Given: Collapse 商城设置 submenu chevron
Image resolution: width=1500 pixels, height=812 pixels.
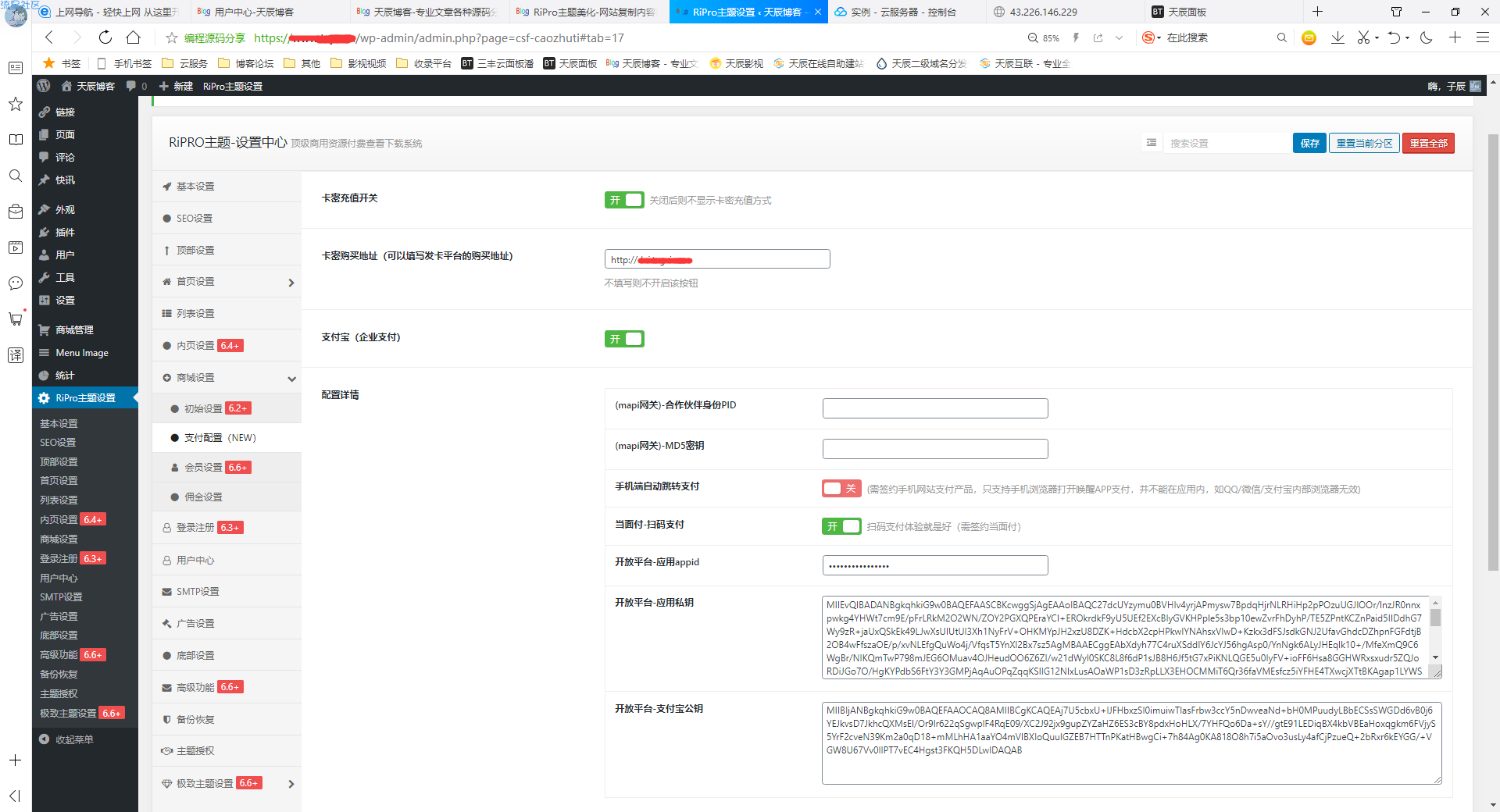Looking at the screenshot, I should (291, 379).
